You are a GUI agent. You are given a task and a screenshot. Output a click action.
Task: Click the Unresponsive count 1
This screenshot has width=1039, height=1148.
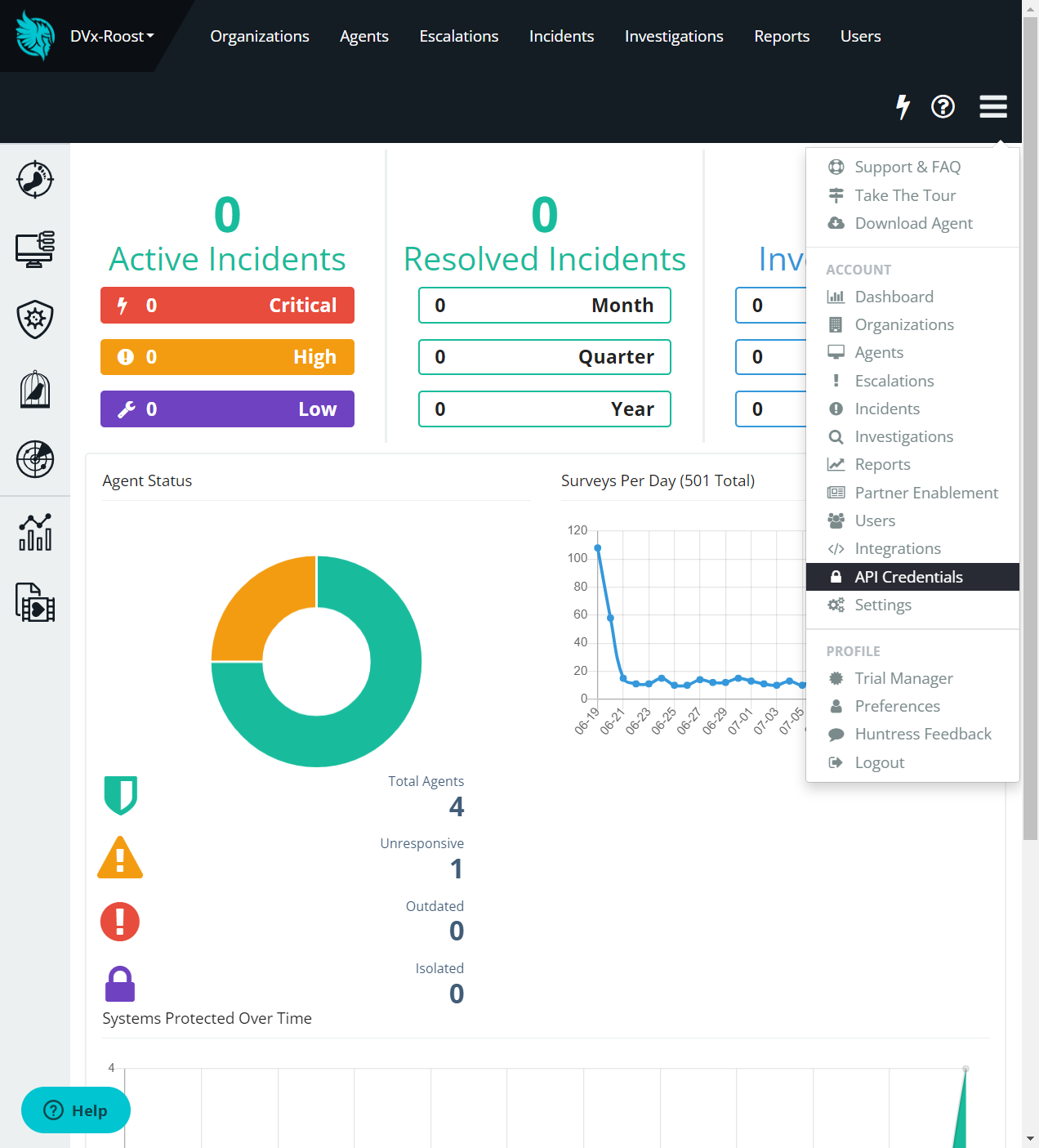click(457, 869)
